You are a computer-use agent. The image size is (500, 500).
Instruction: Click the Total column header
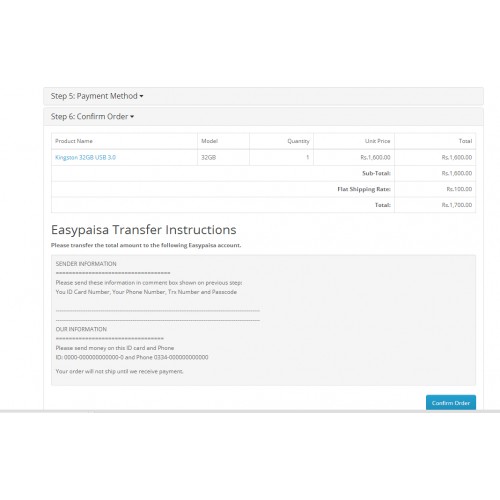pyautogui.click(x=465, y=141)
